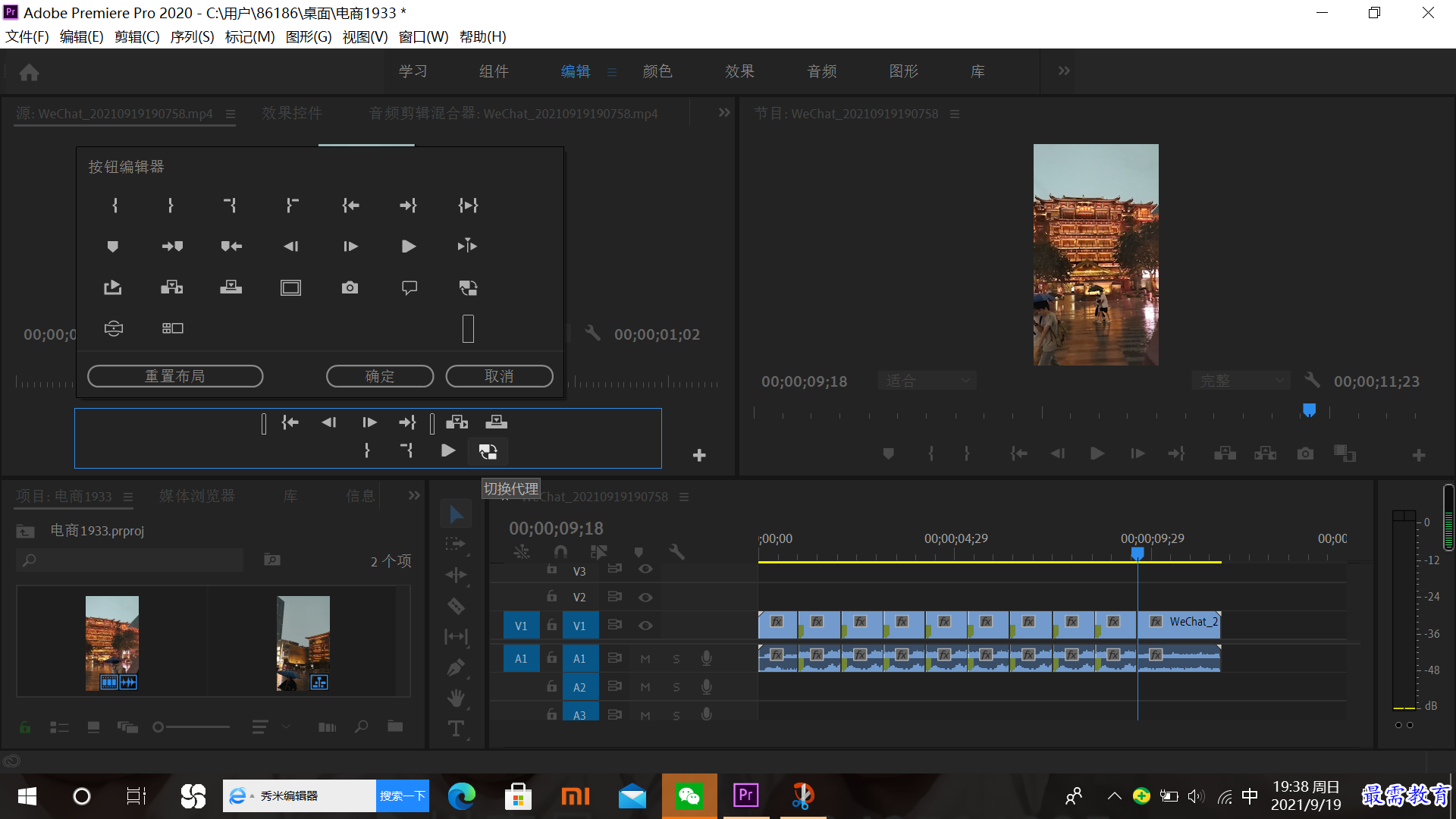Hide the V1 track output
The width and height of the screenshot is (1456, 819).
[645, 626]
